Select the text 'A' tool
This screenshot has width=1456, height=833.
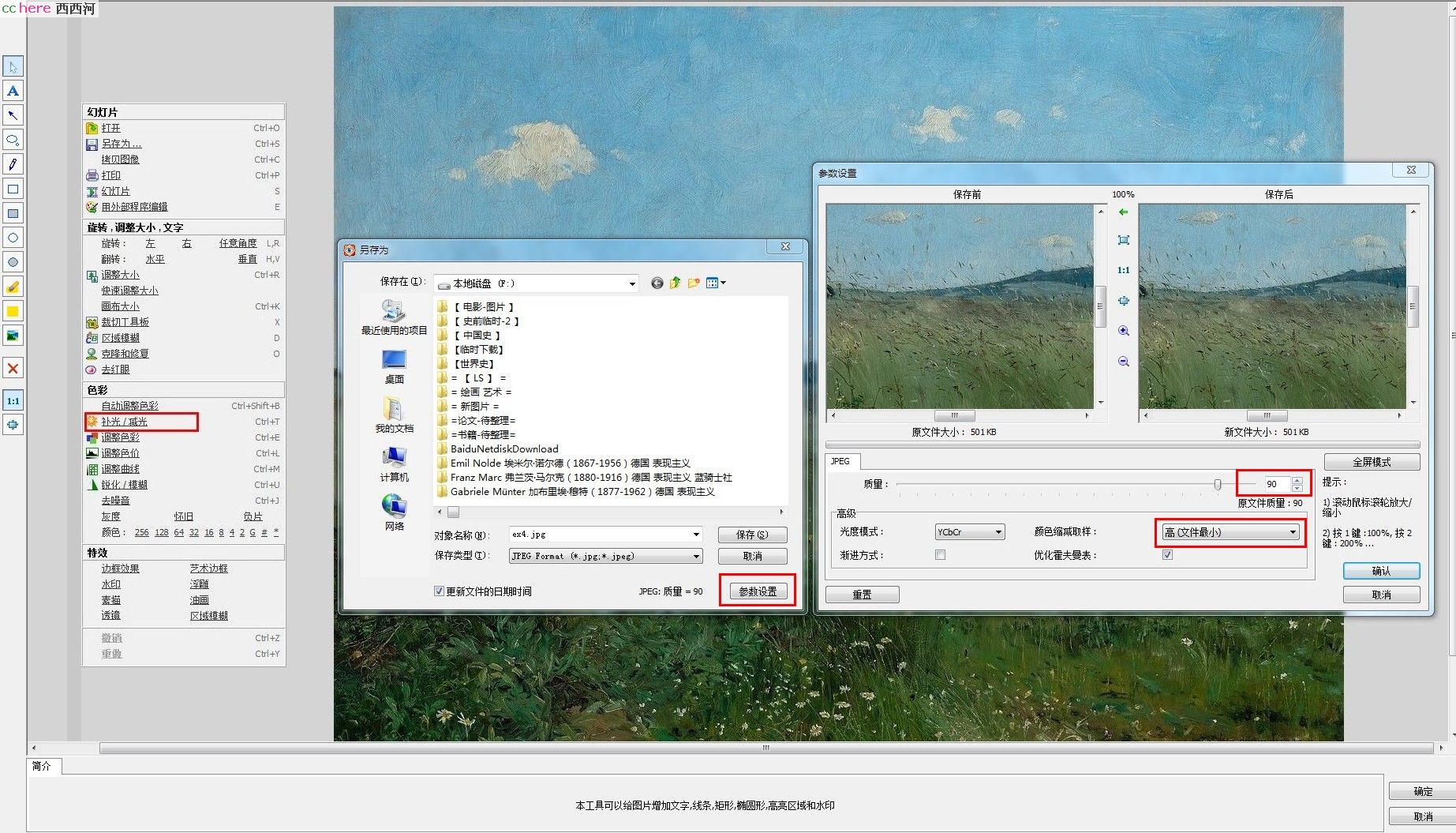point(13,91)
